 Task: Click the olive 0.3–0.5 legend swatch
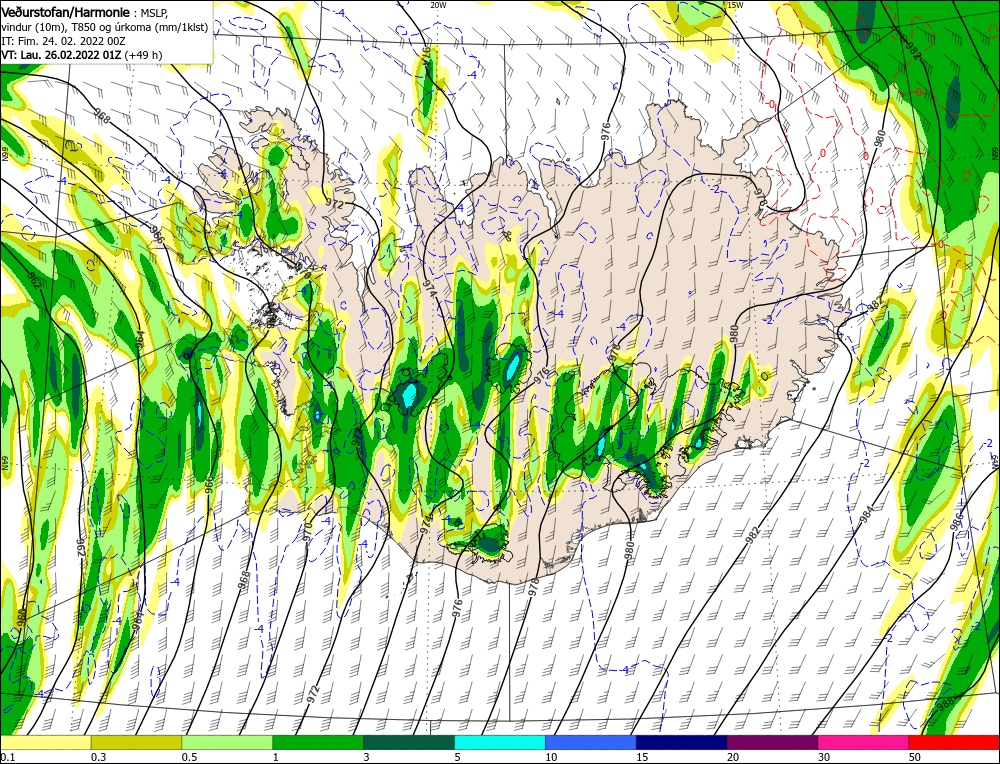tap(136, 742)
